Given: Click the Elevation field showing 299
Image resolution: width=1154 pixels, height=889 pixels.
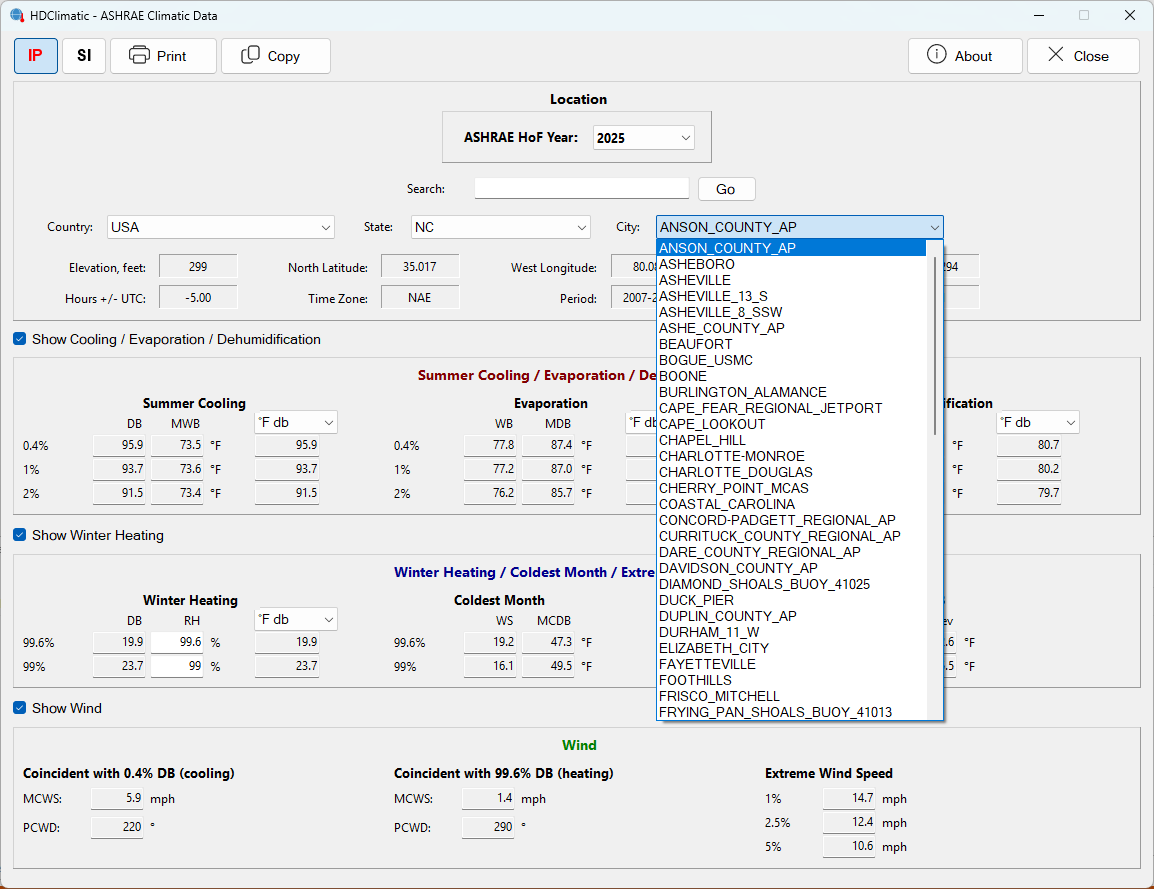Looking at the screenshot, I should (198, 266).
